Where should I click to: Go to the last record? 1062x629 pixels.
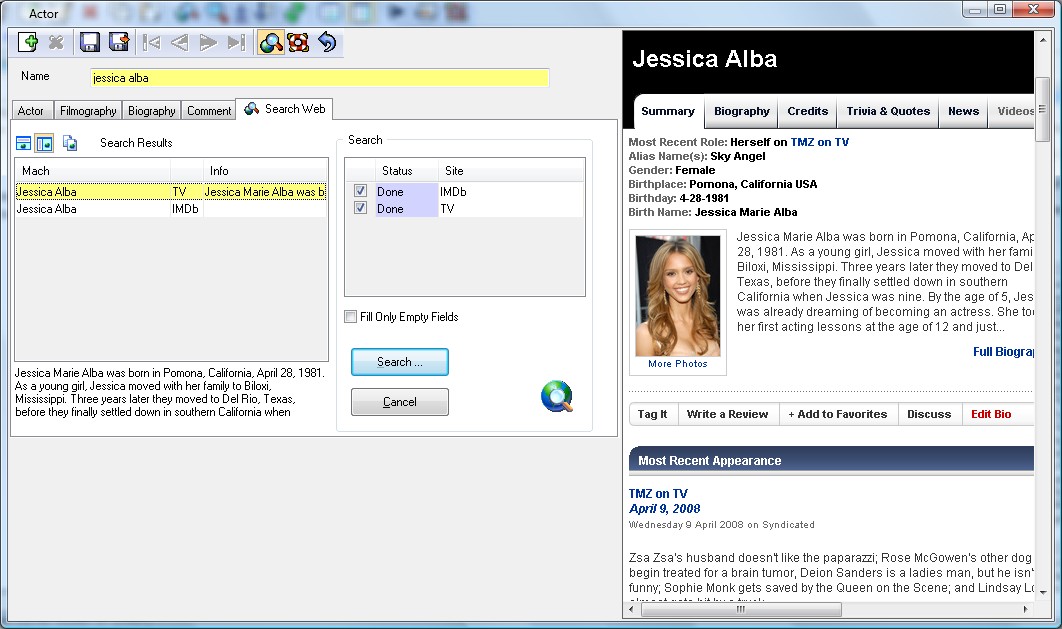point(236,43)
